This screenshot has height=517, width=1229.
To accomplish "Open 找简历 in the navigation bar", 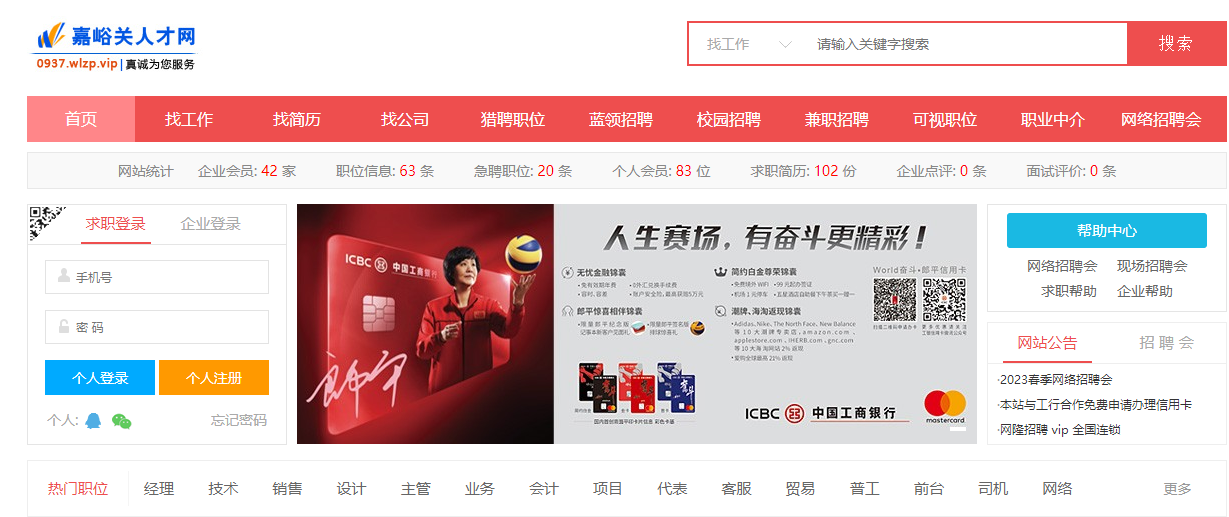I will click(x=297, y=119).
